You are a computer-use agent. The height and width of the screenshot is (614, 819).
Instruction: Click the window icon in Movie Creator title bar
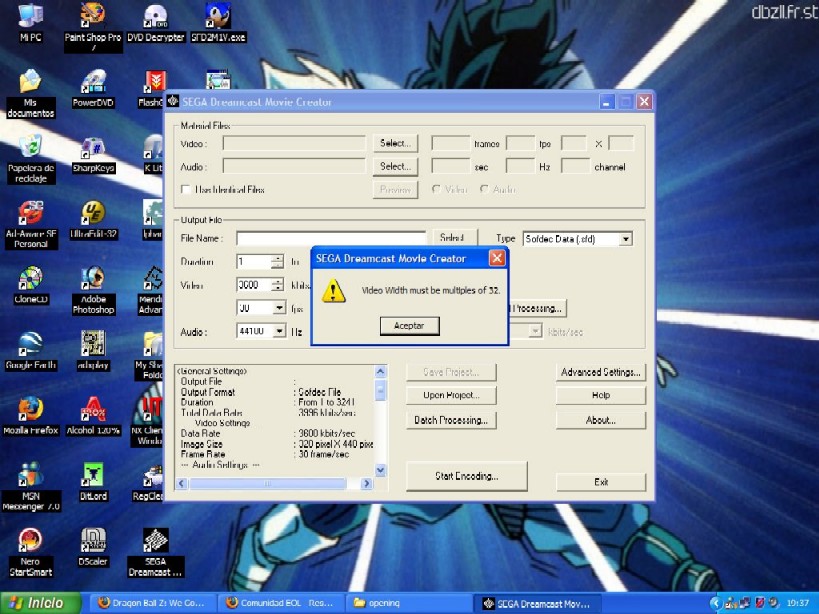(x=173, y=101)
